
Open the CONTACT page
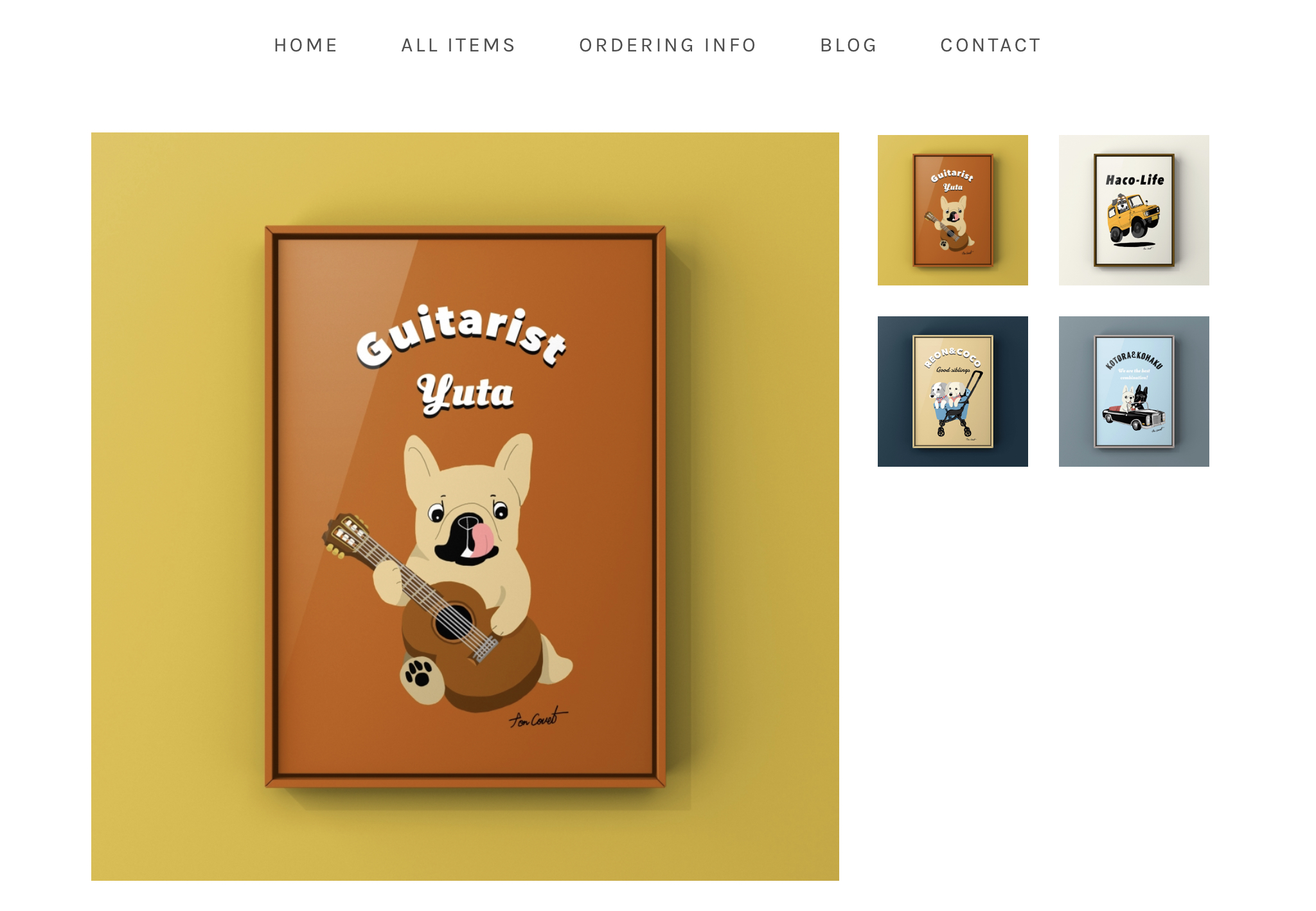[x=990, y=45]
